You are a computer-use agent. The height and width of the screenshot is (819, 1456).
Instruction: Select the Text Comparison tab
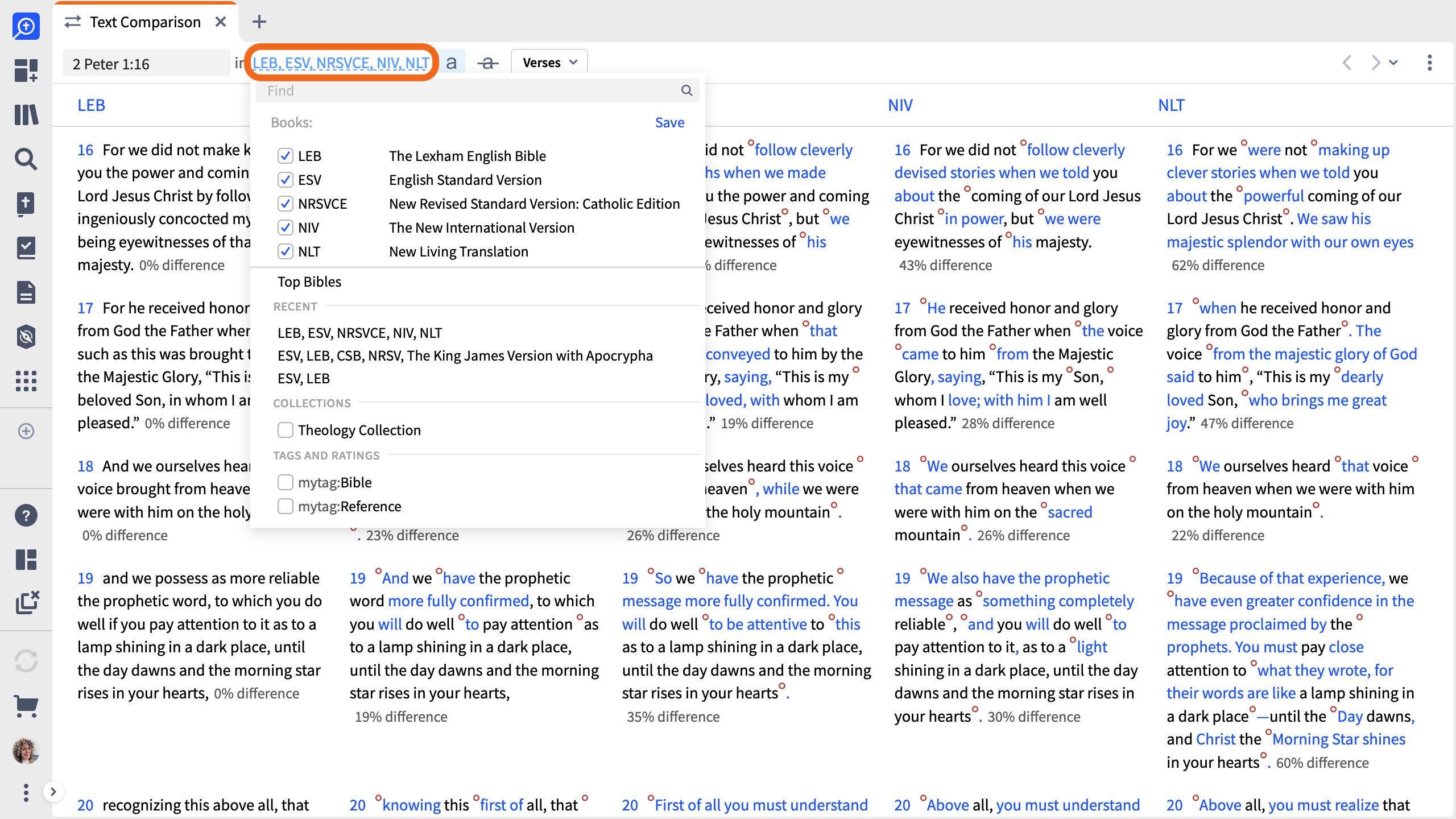145,22
